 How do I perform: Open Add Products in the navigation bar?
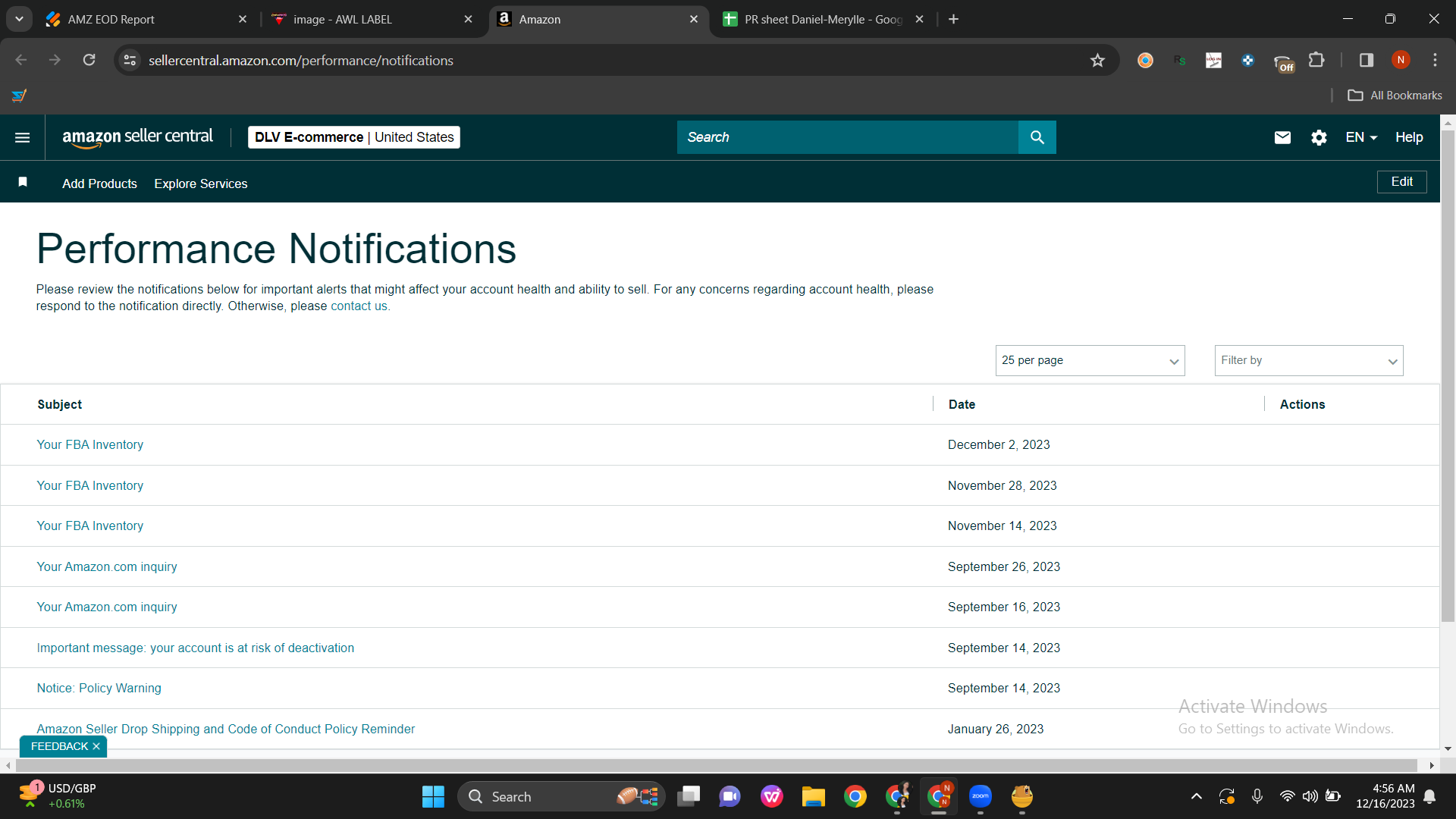(x=99, y=184)
